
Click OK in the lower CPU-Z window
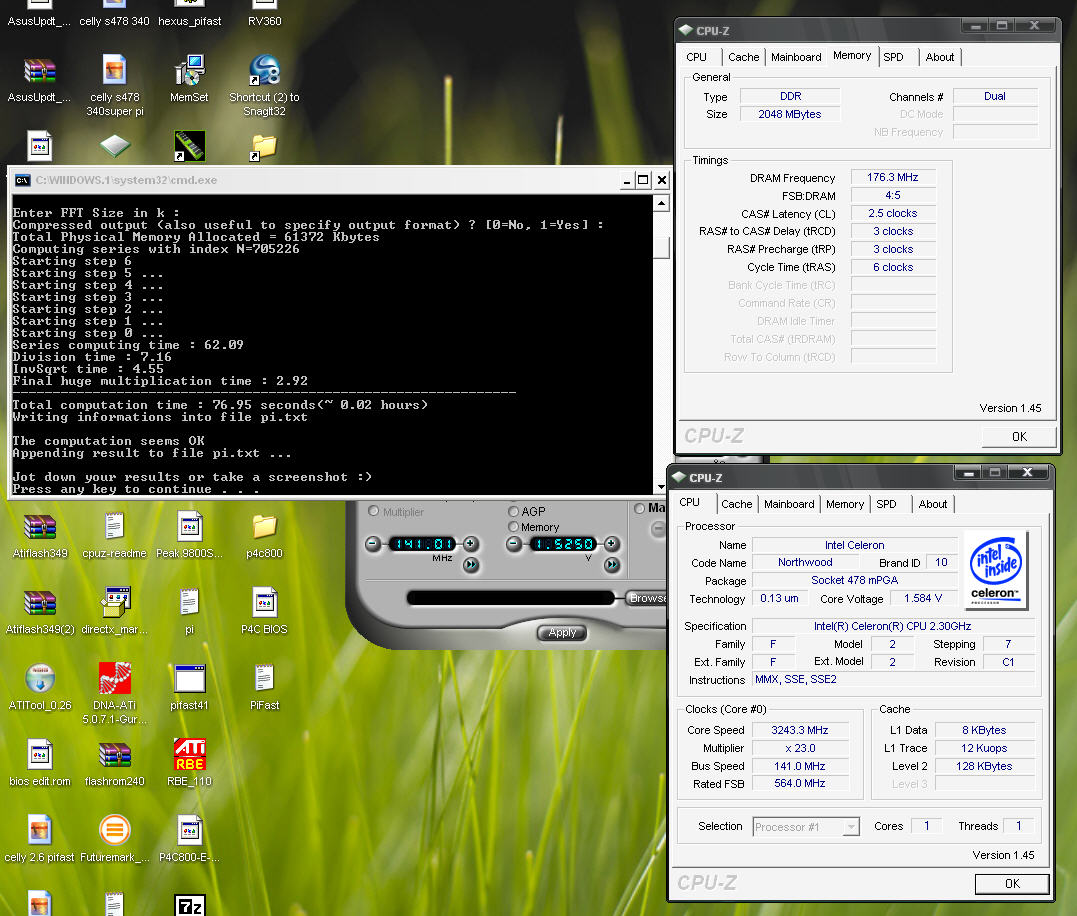tap(1012, 884)
